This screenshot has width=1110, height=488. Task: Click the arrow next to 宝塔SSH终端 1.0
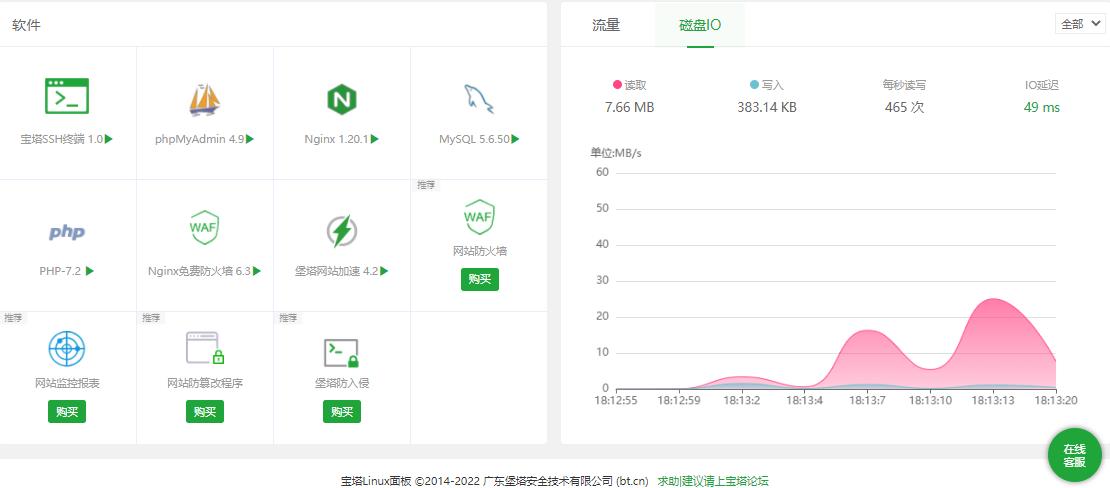pos(109,139)
